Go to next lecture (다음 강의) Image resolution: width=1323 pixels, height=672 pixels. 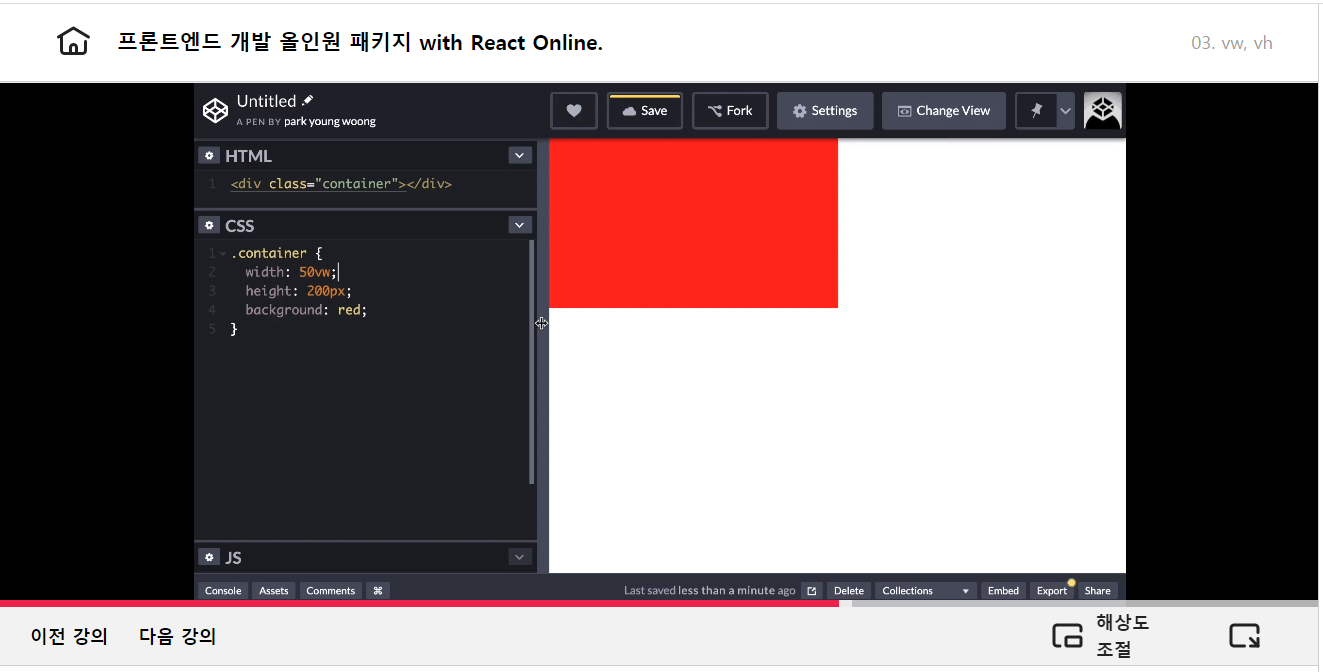click(177, 636)
